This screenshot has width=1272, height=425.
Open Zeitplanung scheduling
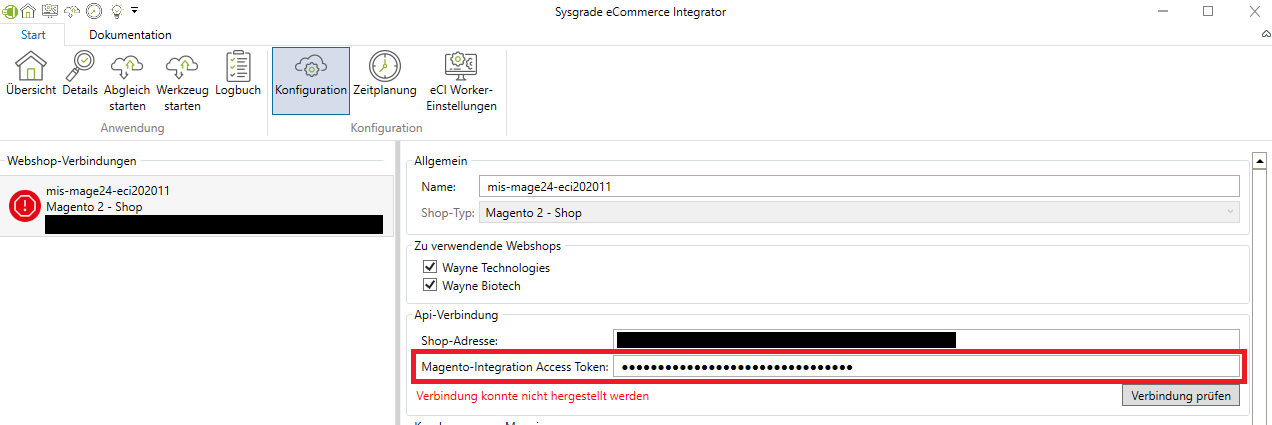pos(384,75)
